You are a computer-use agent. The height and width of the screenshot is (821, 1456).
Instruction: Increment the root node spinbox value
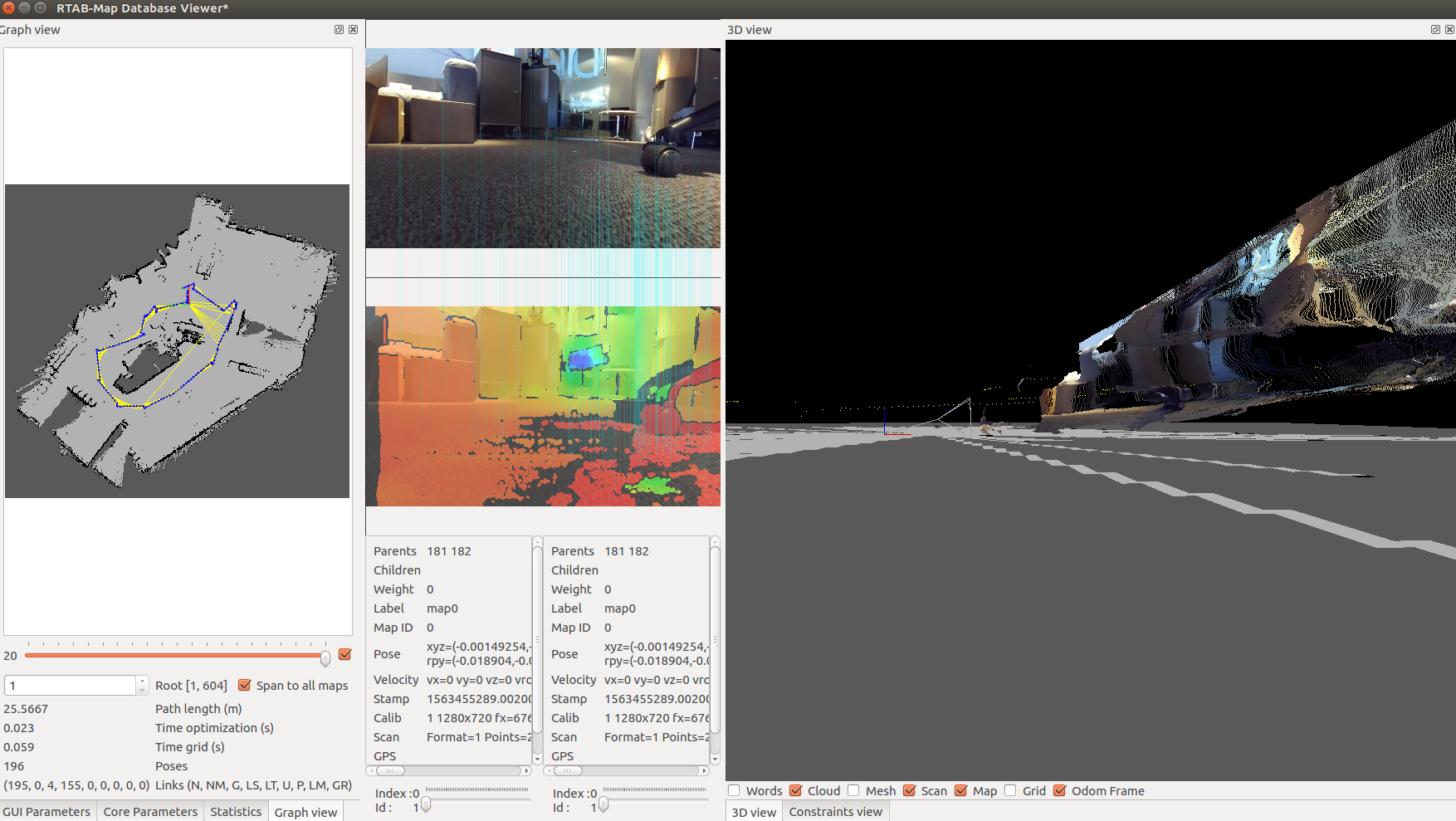coord(143,681)
